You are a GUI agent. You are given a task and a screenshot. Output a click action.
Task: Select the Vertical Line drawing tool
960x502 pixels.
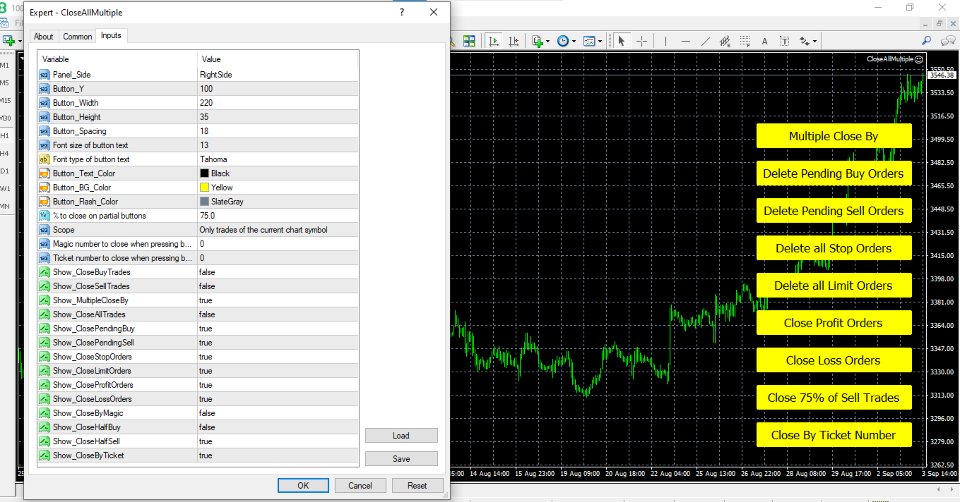coord(665,41)
